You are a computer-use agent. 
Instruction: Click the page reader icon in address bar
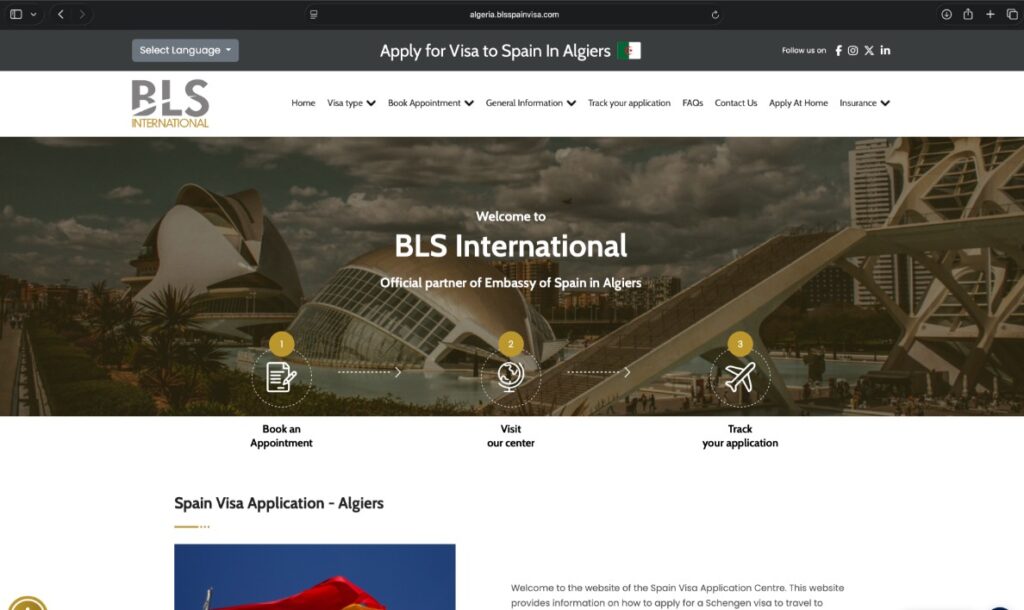(313, 14)
